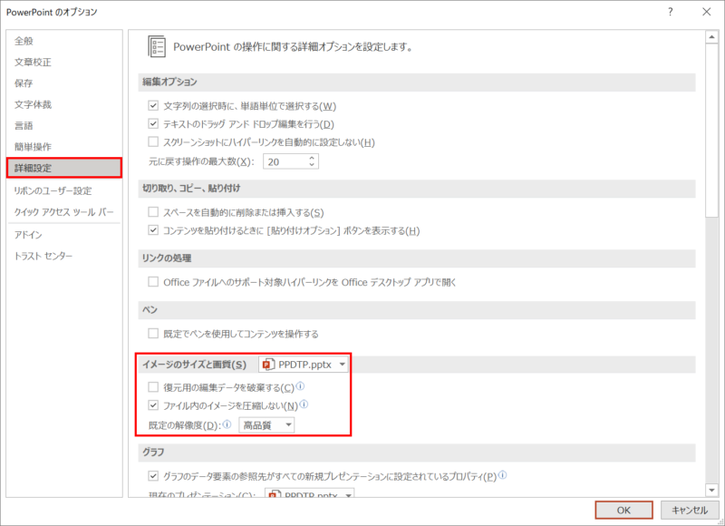Viewport: 725px width, 526px height.
Task: Decrease the undo count with down arrow
Action: click(x=312, y=165)
